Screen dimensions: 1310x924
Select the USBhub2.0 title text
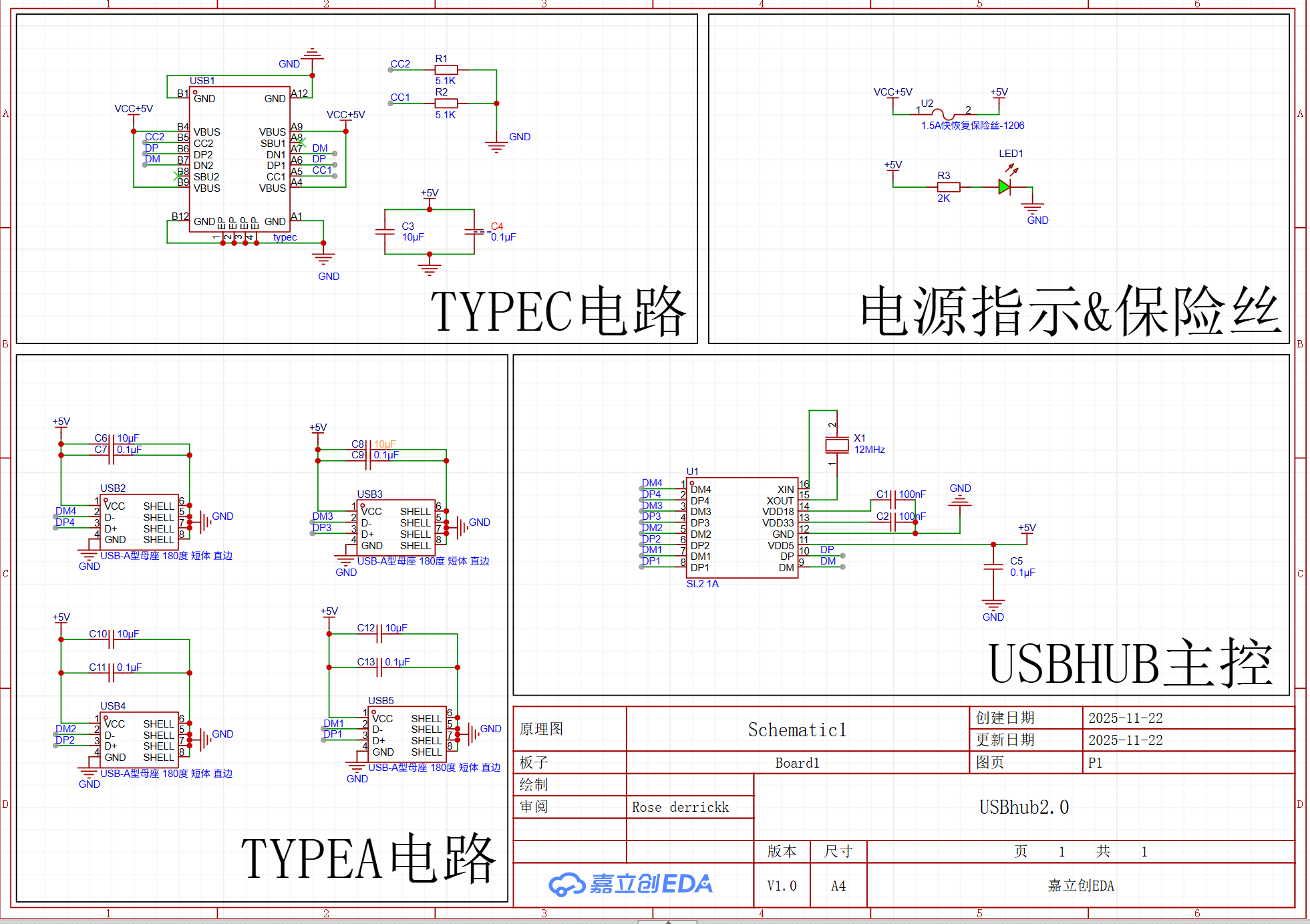coord(1023,806)
